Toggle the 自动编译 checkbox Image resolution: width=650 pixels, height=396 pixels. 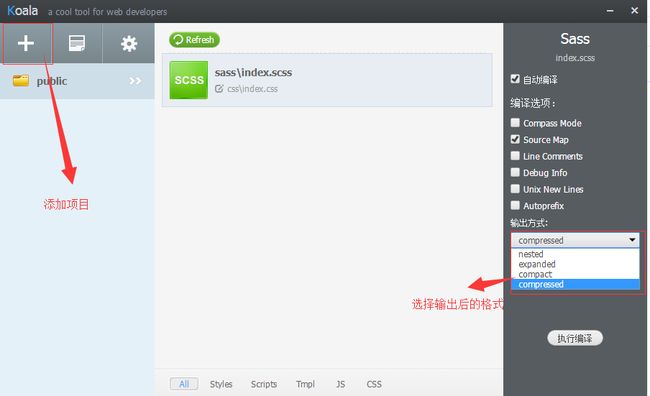[515, 79]
